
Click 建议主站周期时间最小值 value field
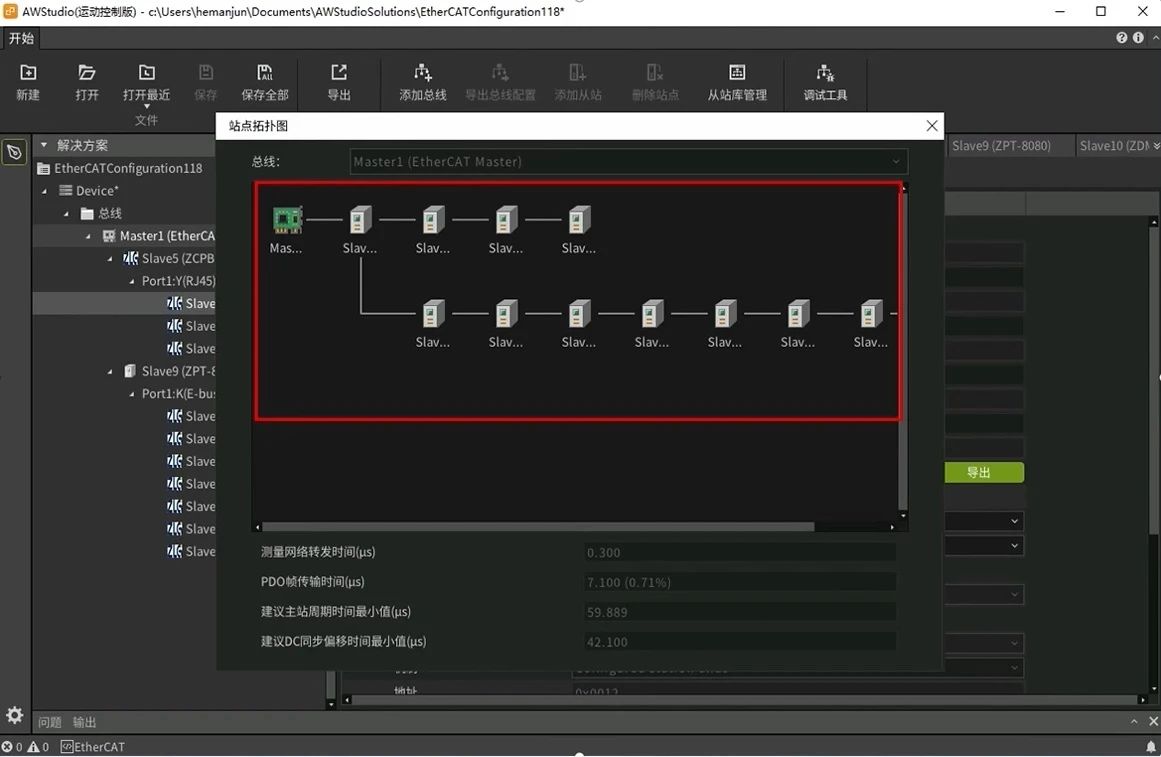[740, 612]
